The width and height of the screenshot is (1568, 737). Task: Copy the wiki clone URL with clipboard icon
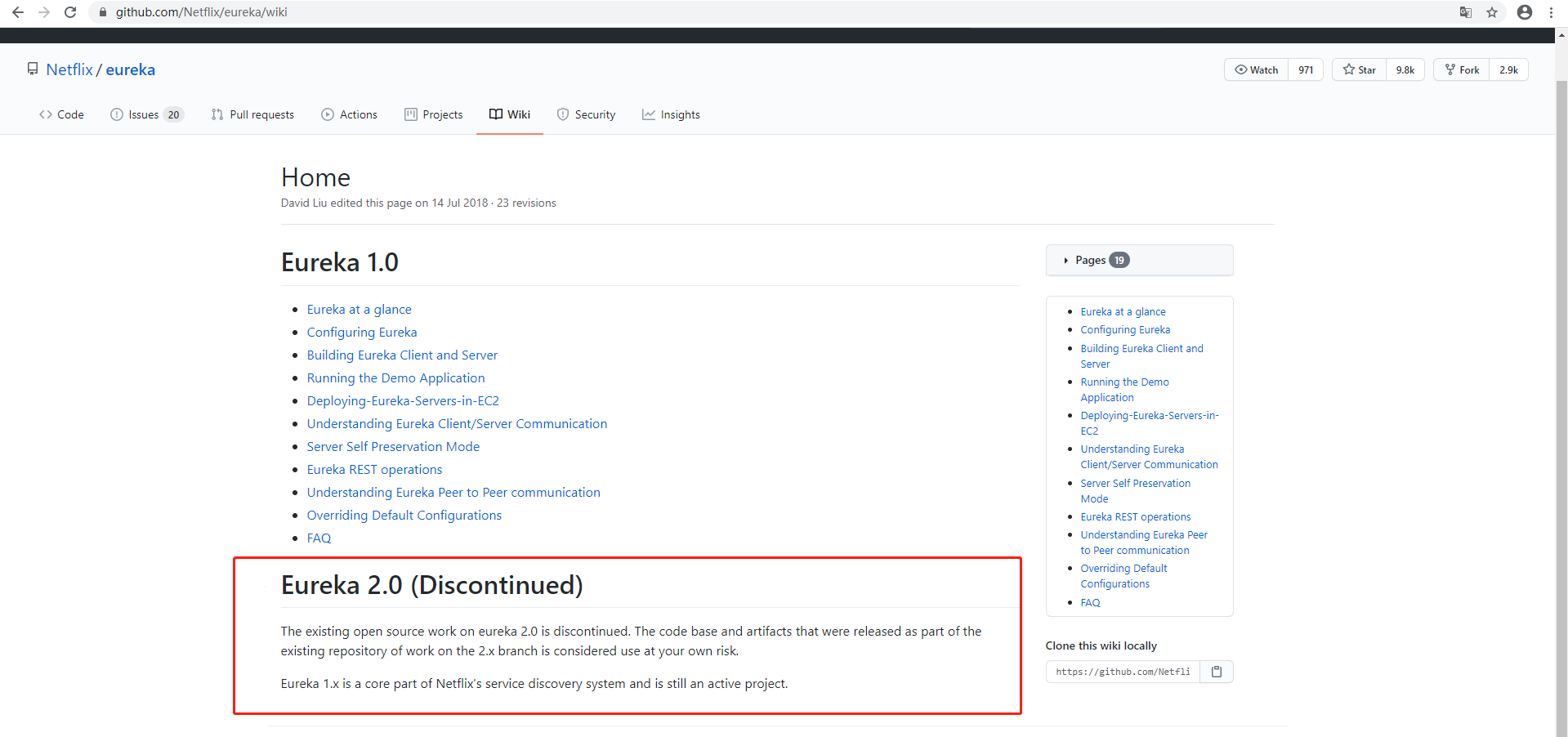pos(1217,672)
